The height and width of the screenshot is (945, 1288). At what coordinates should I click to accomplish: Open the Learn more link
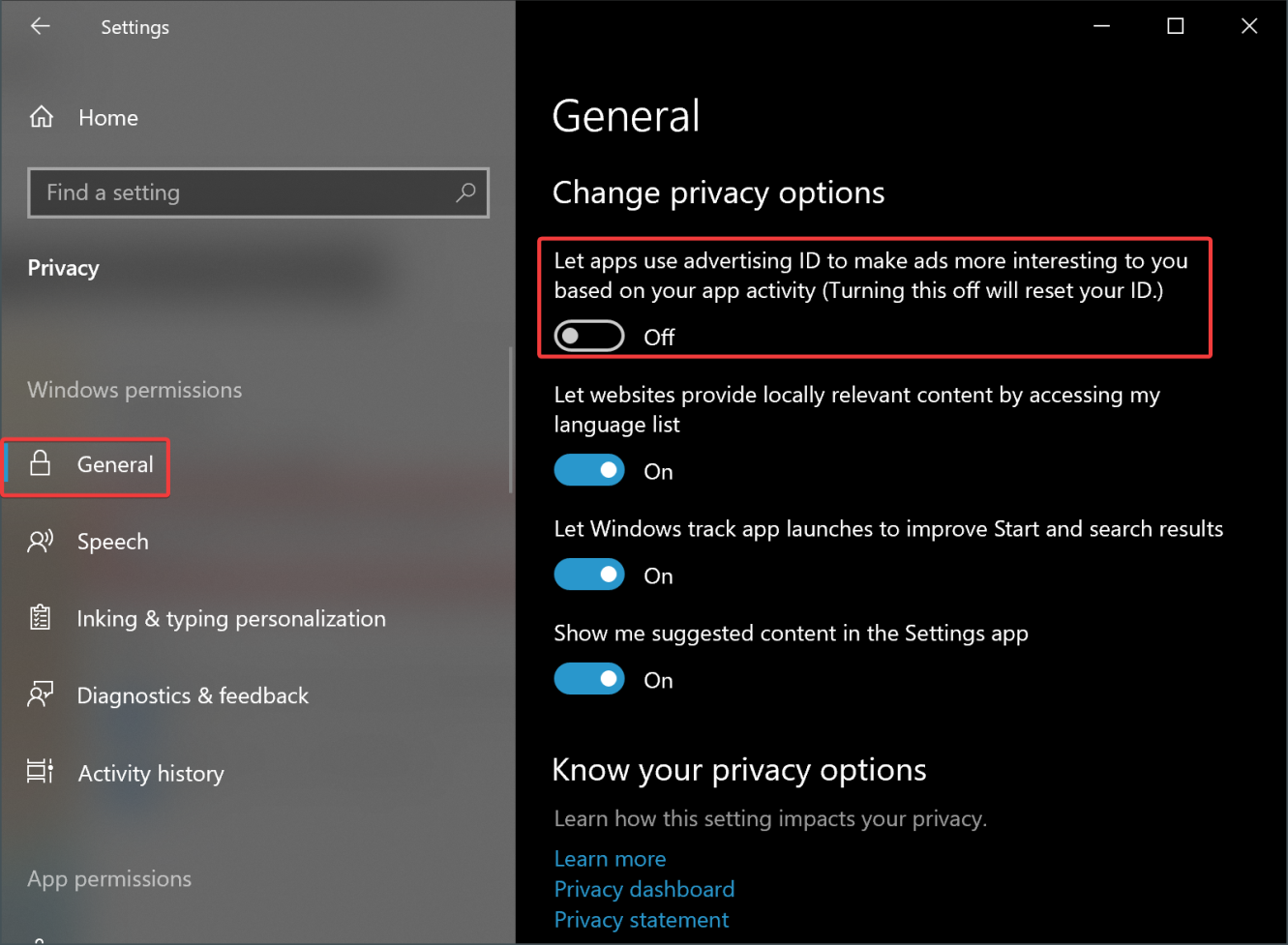pos(610,859)
